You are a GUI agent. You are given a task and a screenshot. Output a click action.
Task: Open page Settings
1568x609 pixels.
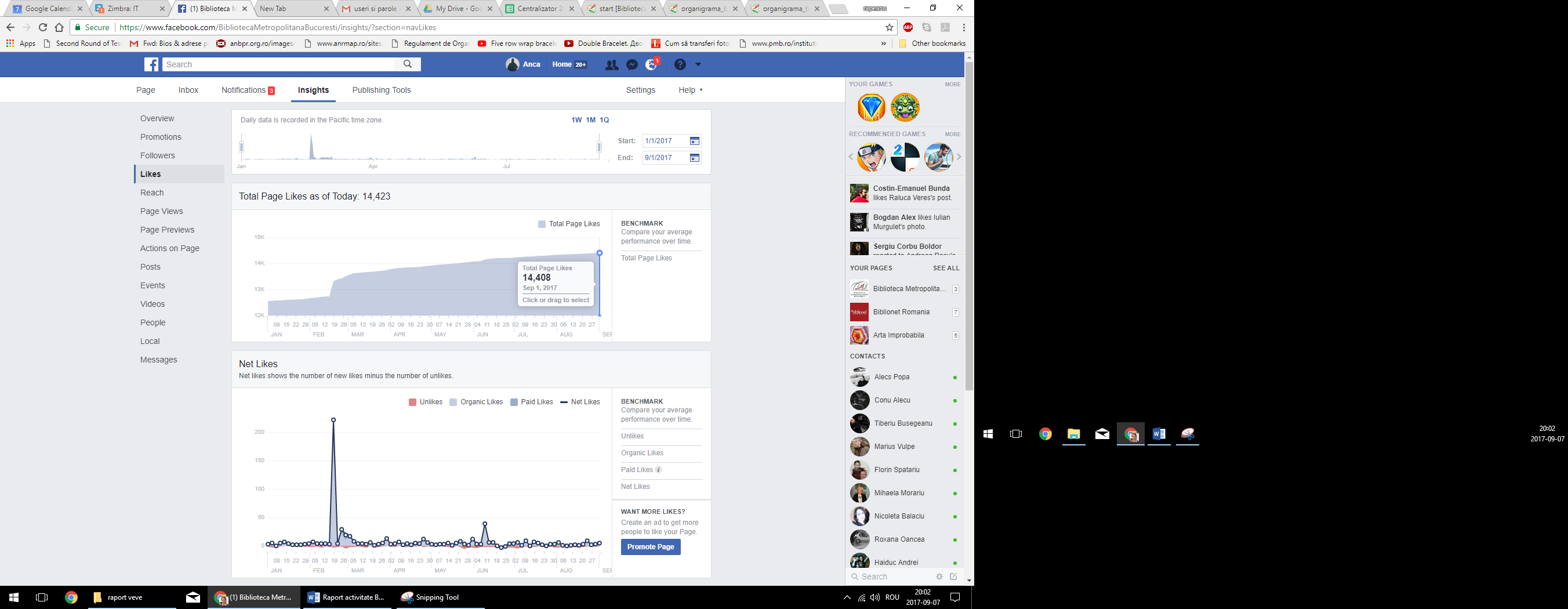(x=640, y=90)
